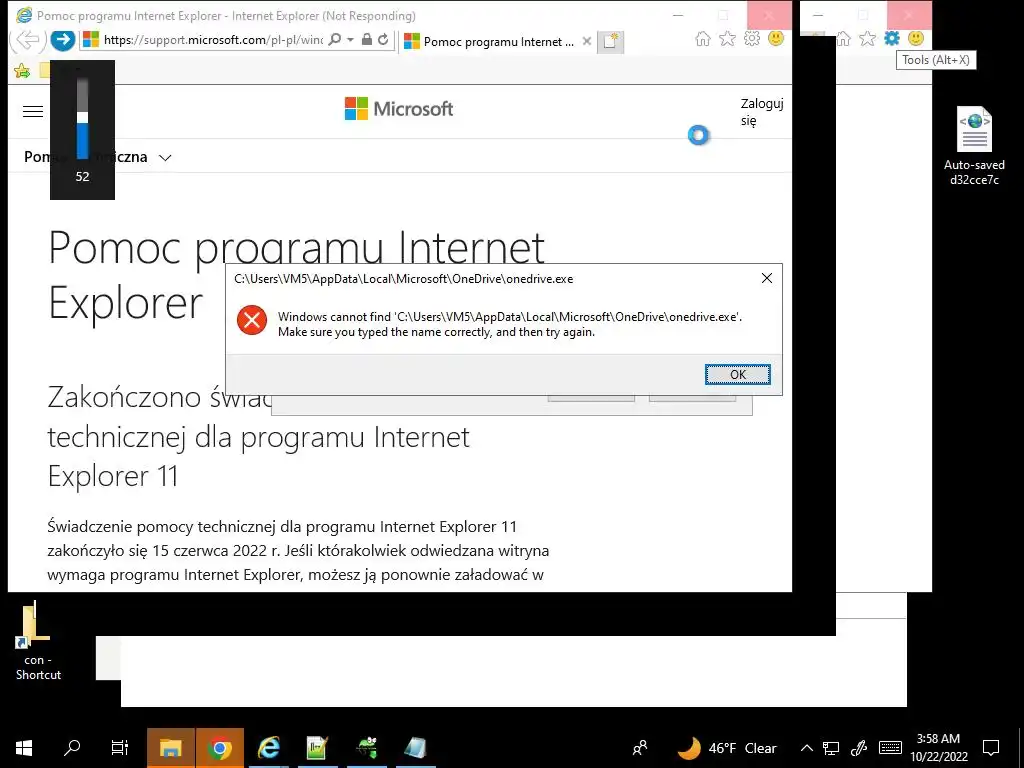1024x768 pixels.
Task: Click the 'Pomoc programu Internet Explorer' heading
Action: coord(296,274)
